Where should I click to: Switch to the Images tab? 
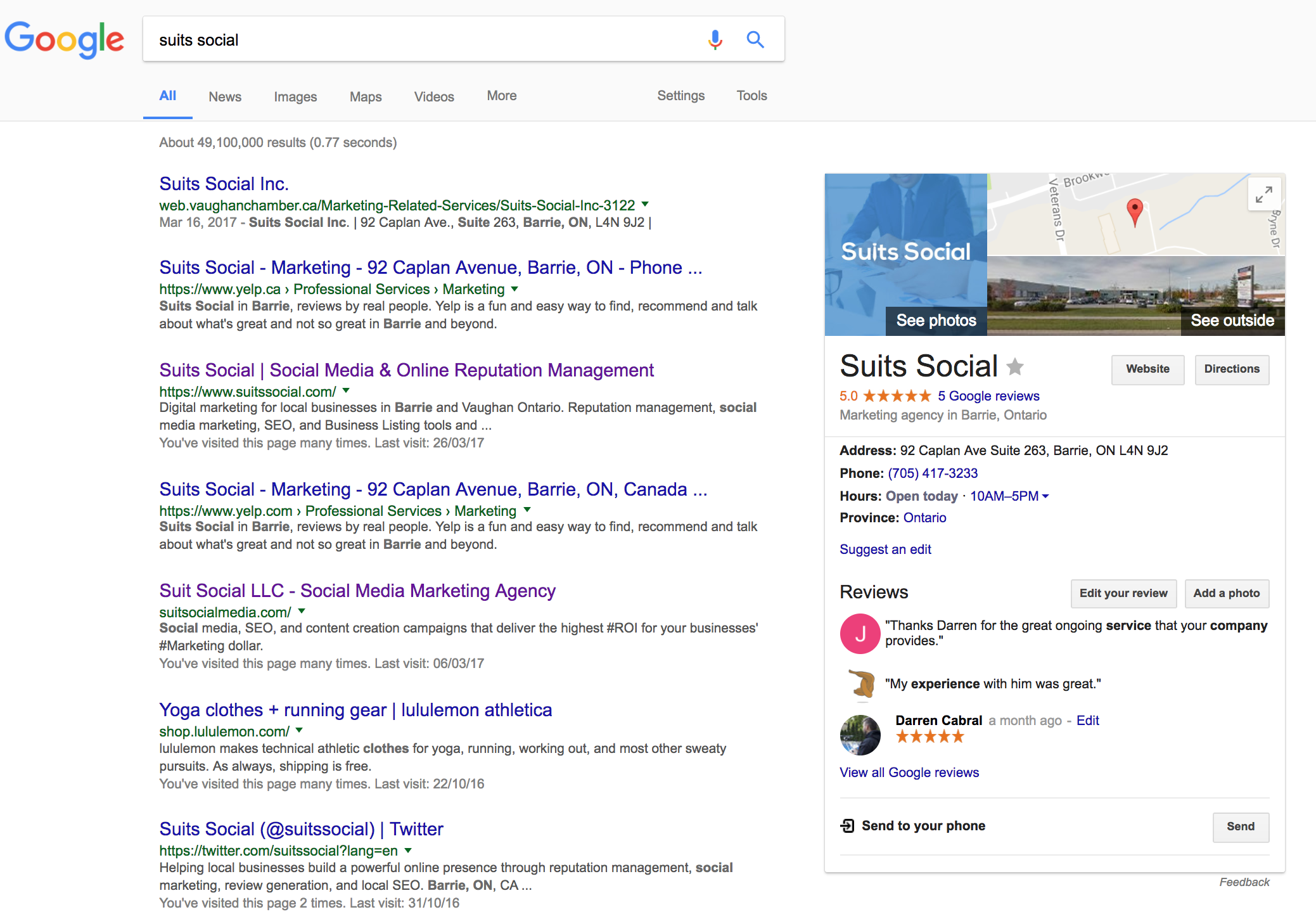pyautogui.click(x=295, y=97)
